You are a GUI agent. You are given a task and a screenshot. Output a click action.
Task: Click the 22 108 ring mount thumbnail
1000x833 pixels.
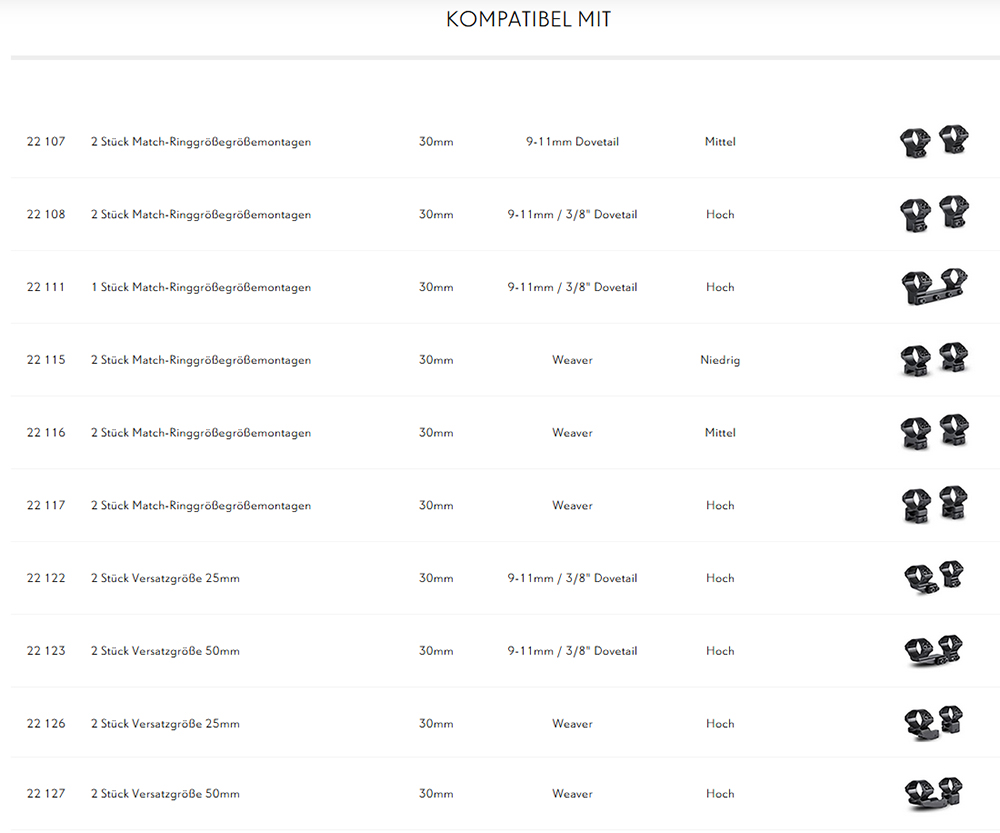(x=934, y=214)
